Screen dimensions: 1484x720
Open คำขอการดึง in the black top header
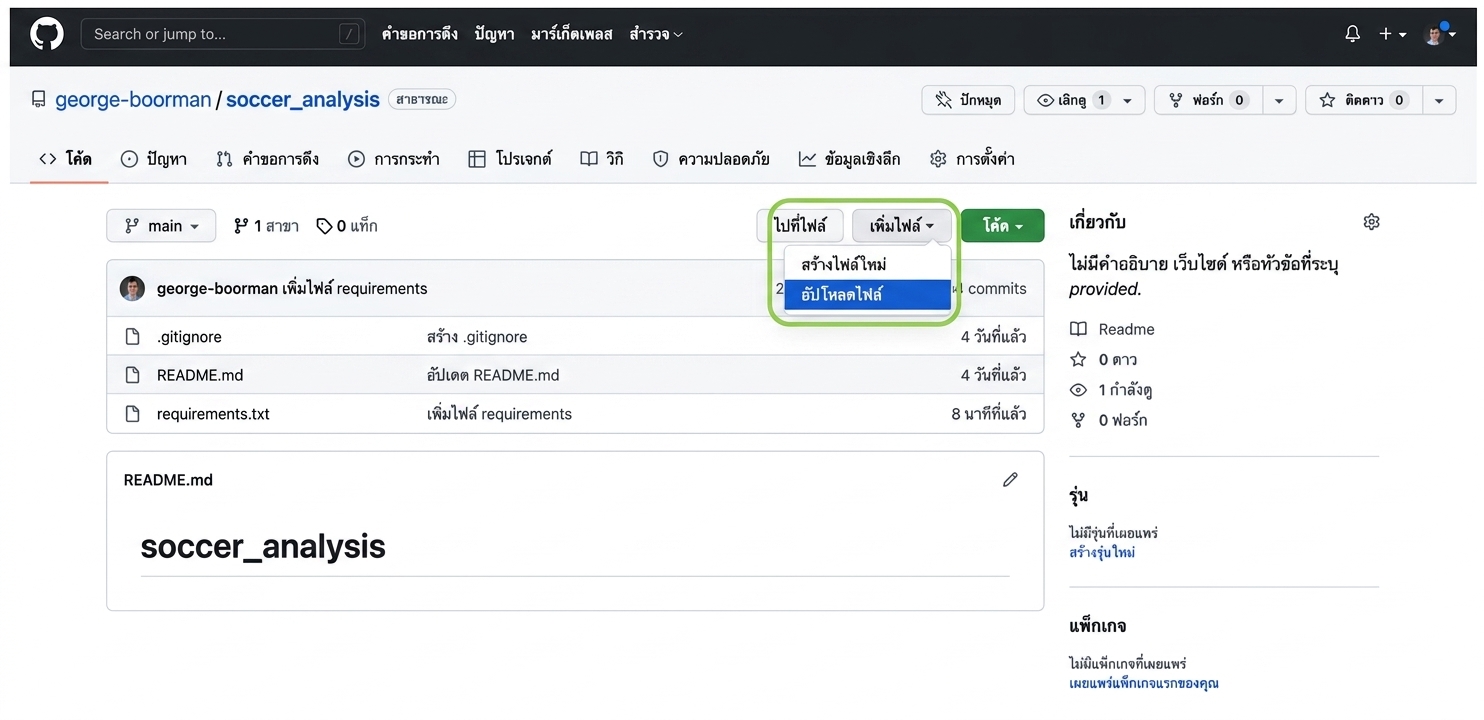coord(420,34)
